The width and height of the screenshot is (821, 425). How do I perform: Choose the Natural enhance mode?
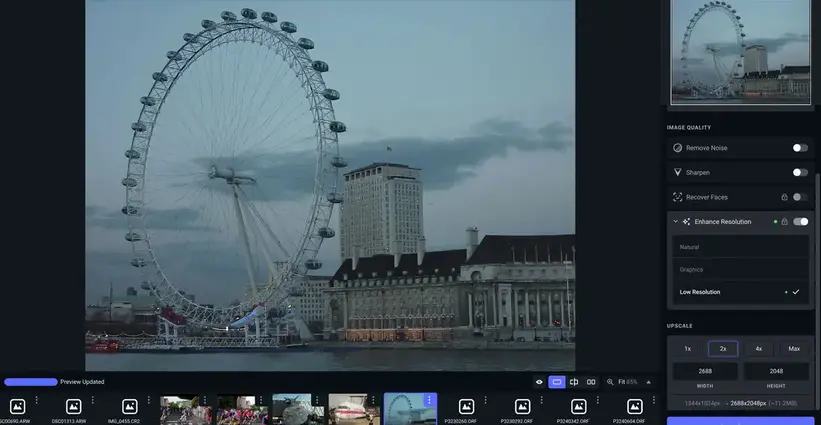click(740, 247)
